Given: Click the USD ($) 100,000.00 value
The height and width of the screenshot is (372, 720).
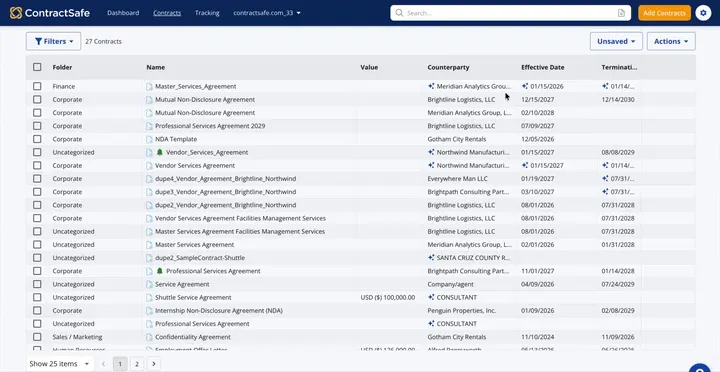Looking at the screenshot, I should (x=388, y=298).
